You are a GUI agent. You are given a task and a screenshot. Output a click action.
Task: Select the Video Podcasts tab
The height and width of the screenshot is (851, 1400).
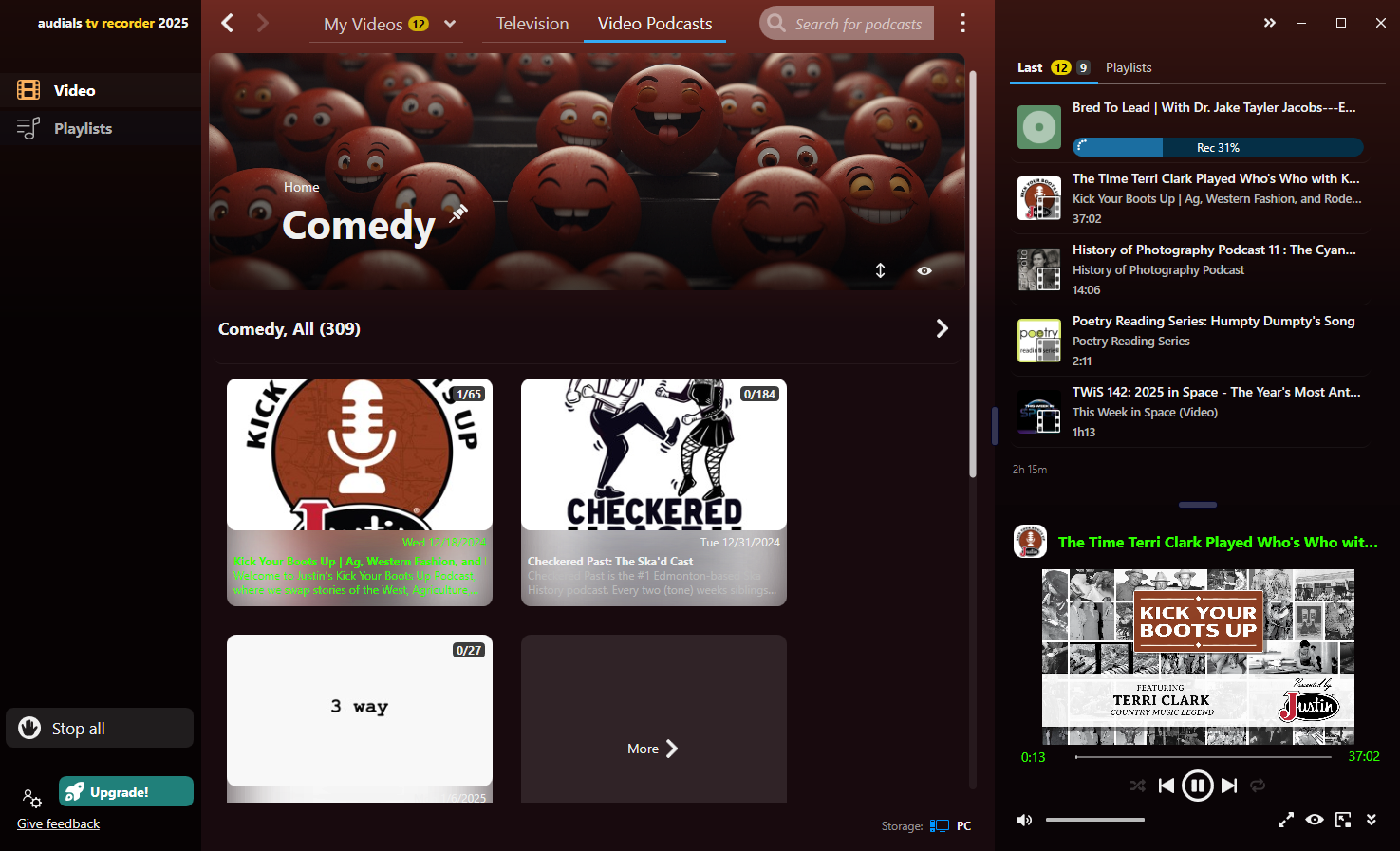[x=655, y=24]
